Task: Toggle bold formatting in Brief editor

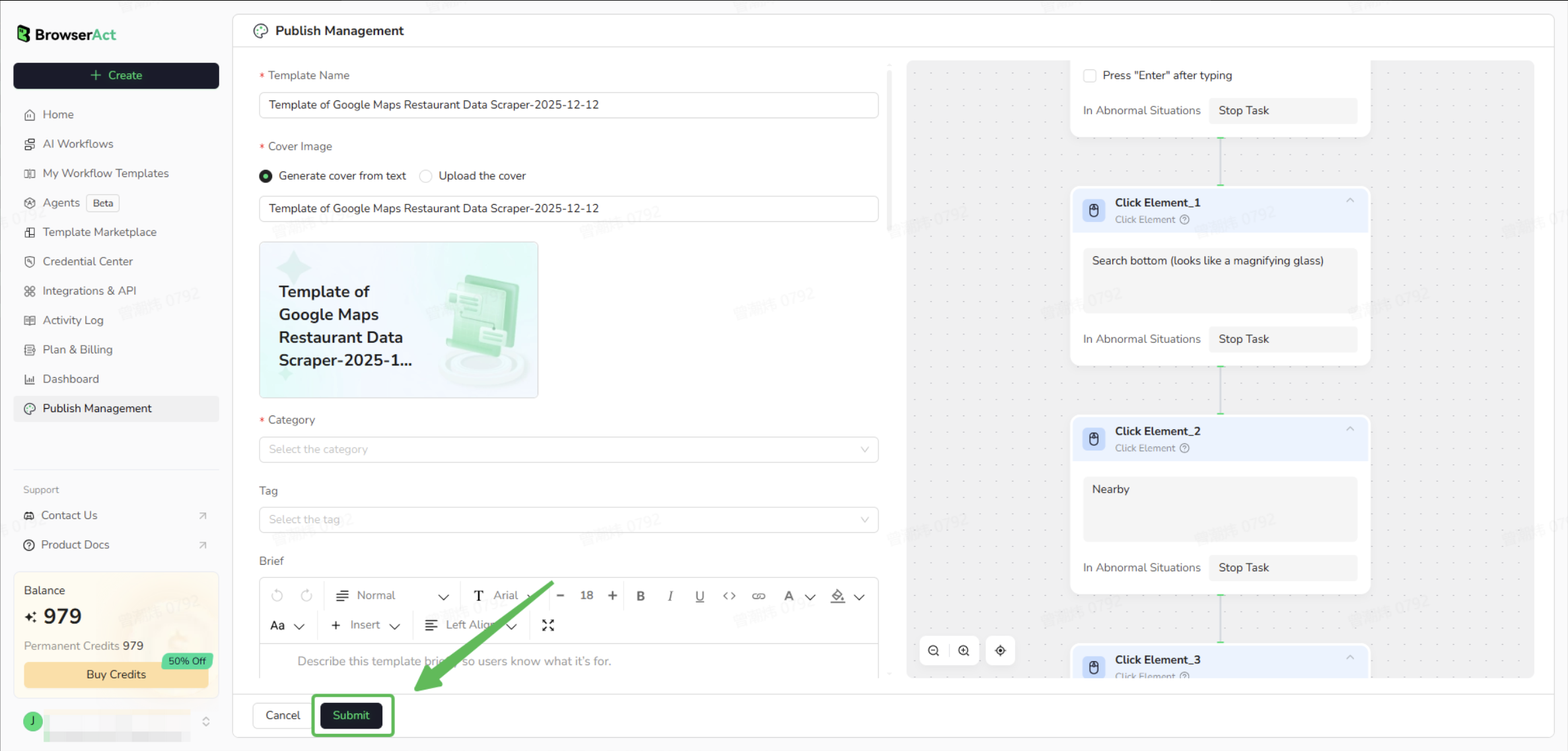Action: pyautogui.click(x=640, y=596)
